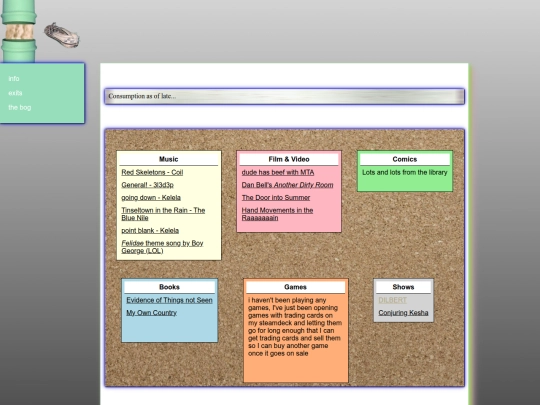Image resolution: width=540 pixels, height=405 pixels.
Task: Follow the going down - Kelela link
Action: pos(151,198)
